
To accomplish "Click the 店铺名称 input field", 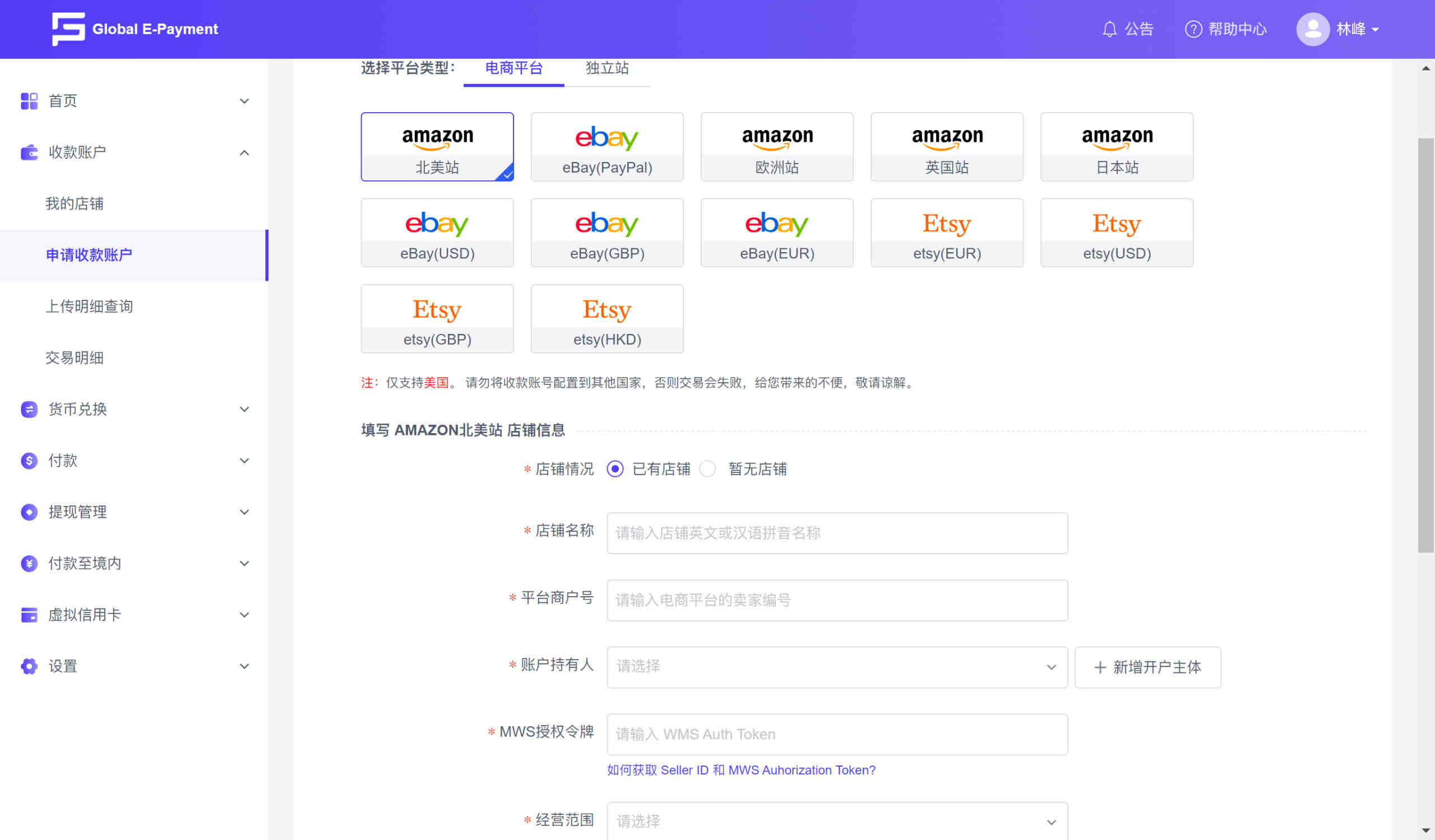I will coord(836,533).
